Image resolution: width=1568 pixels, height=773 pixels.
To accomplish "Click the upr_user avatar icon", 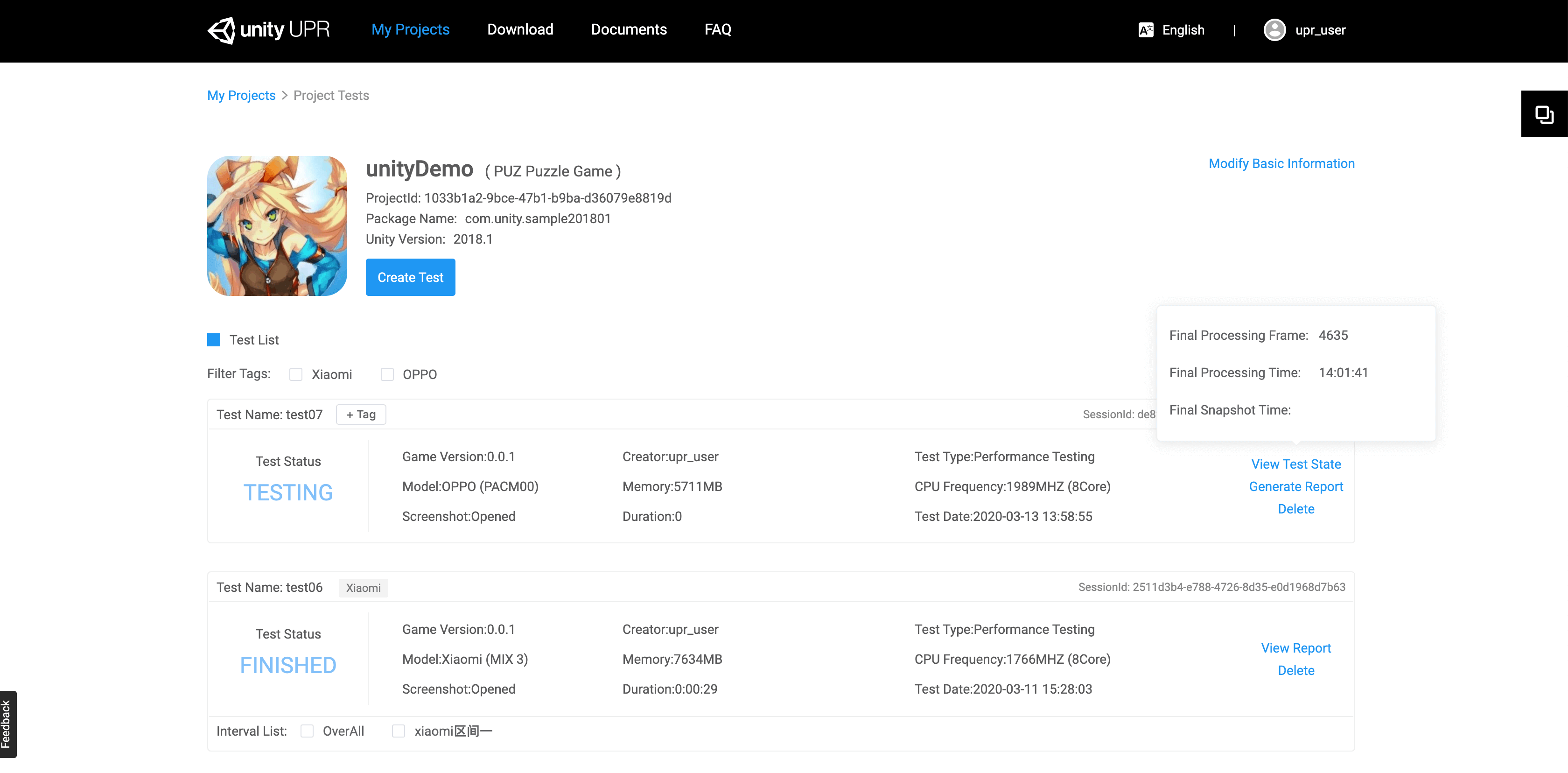I will (x=1274, y=30).
